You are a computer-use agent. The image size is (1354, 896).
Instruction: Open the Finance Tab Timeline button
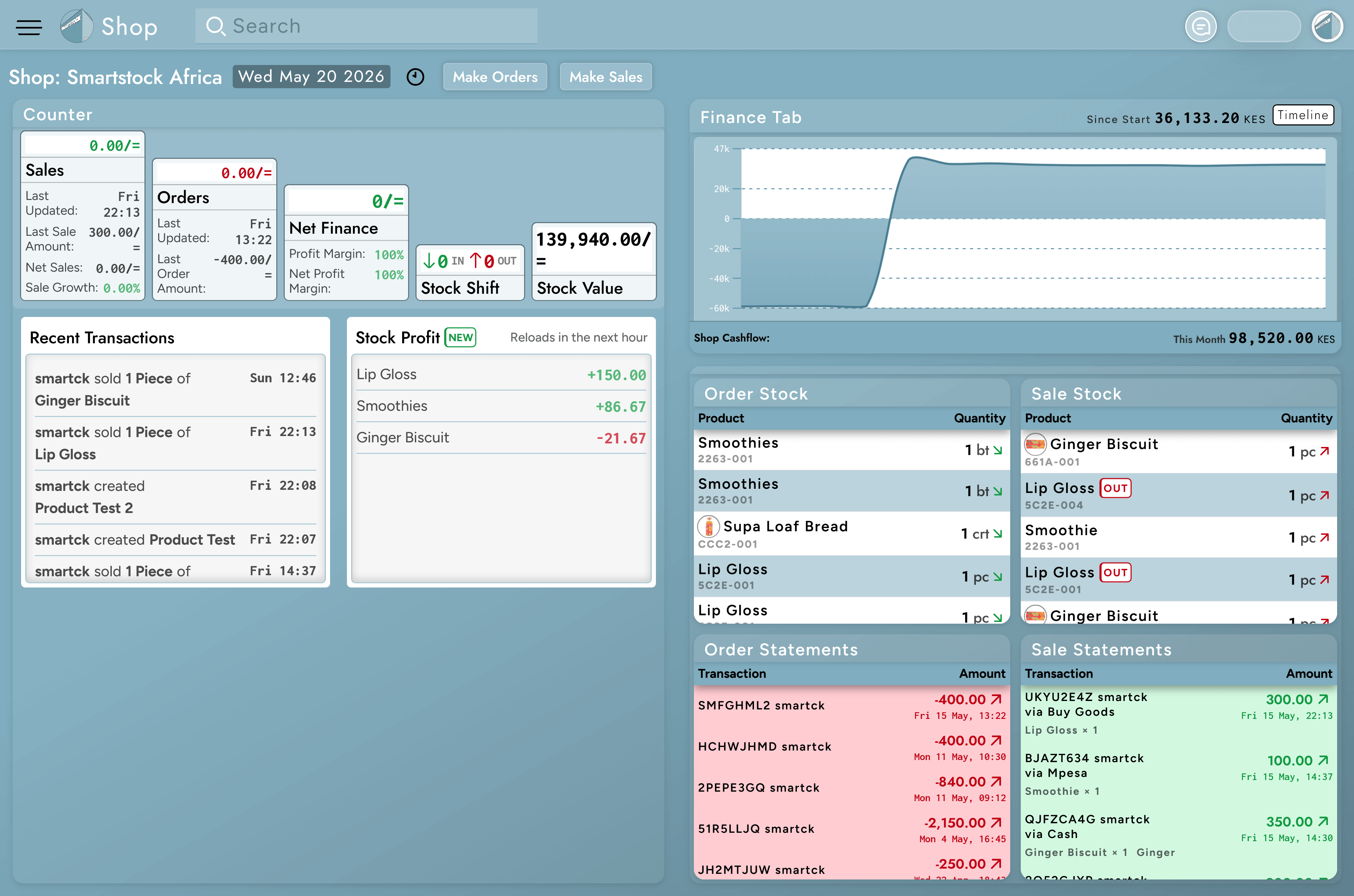click(x=1303, y=116)
